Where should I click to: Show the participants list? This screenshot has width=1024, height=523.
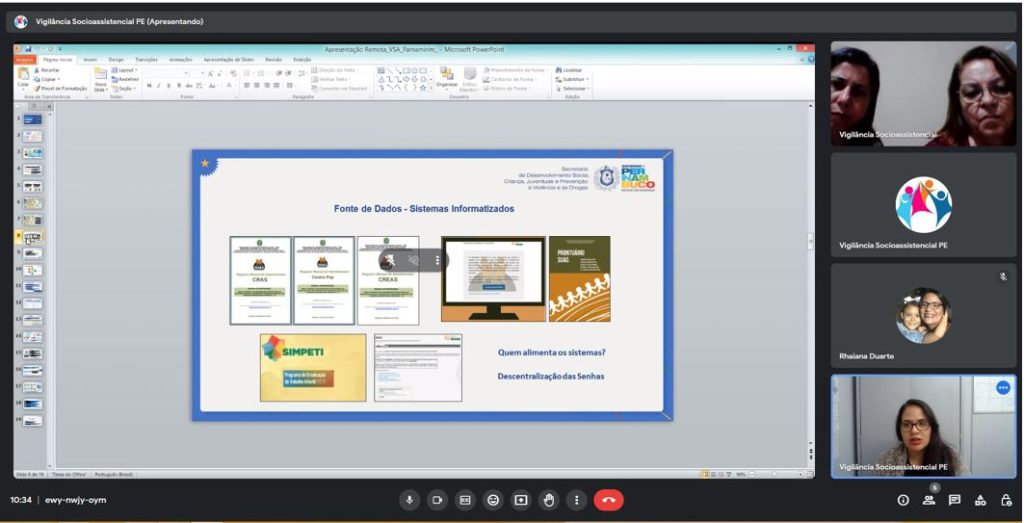click(929, 500)
